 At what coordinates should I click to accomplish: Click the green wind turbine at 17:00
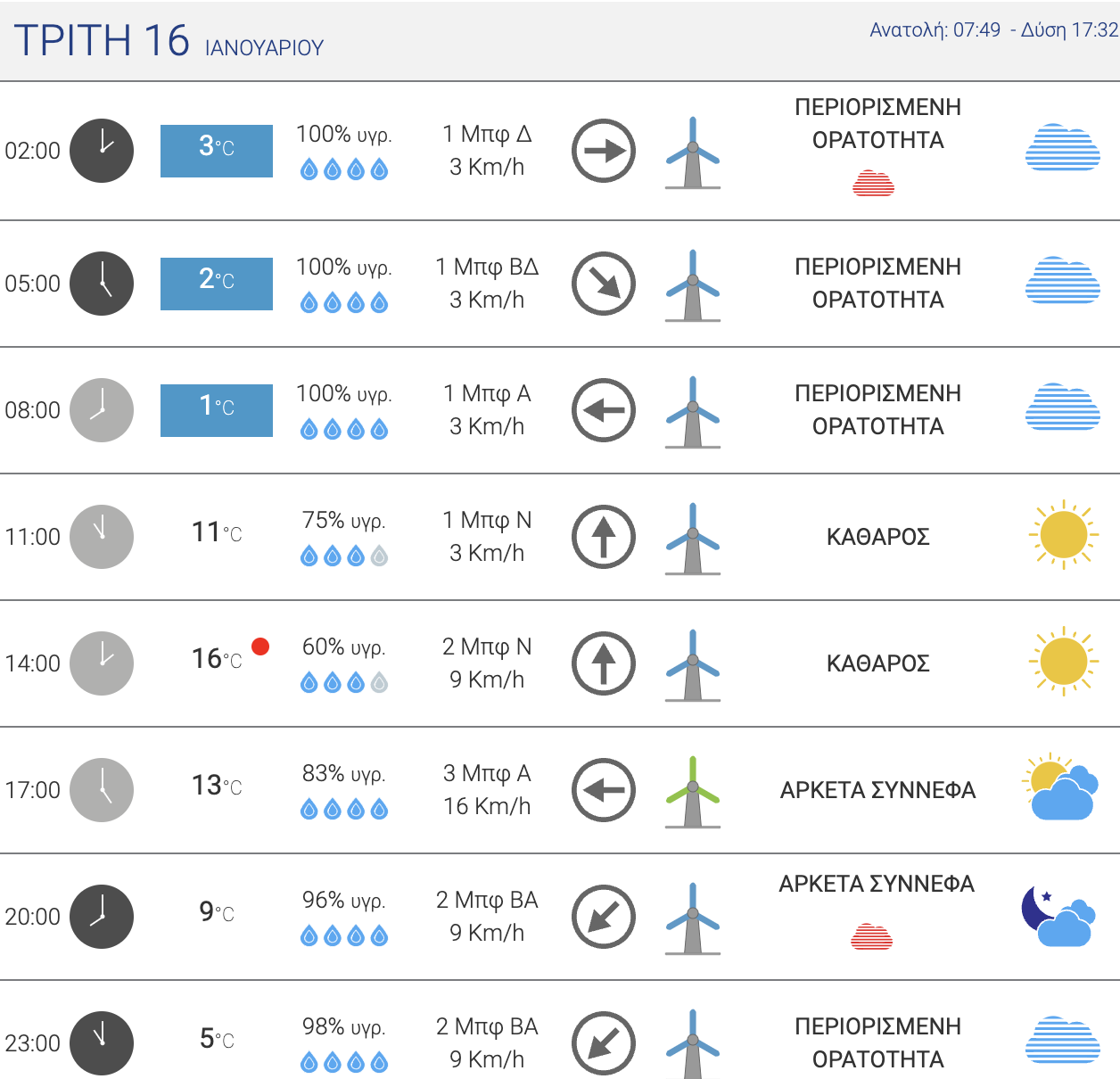click(693, 792)
